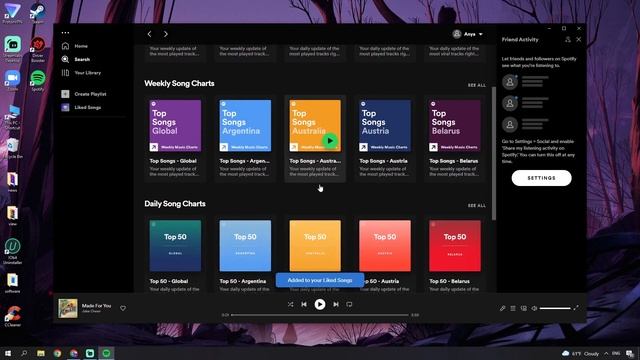This screenshot has height=360, width=640.
Task: Skip to next track
Action: pyautogui.click(x=336, y=304)
